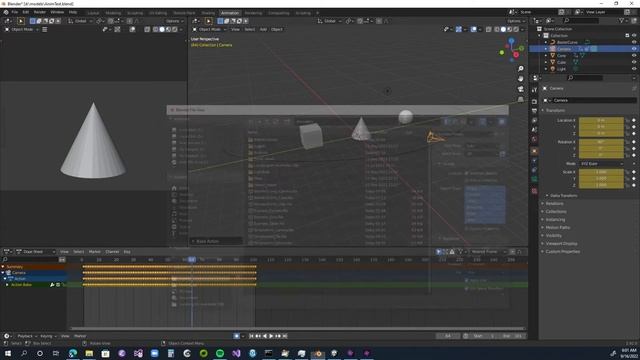Image resolution: width=640 pixels, height=360 pixels.
Task: Open the Global transform orientation dropdown in left viewport
Action: click(80, 21)
